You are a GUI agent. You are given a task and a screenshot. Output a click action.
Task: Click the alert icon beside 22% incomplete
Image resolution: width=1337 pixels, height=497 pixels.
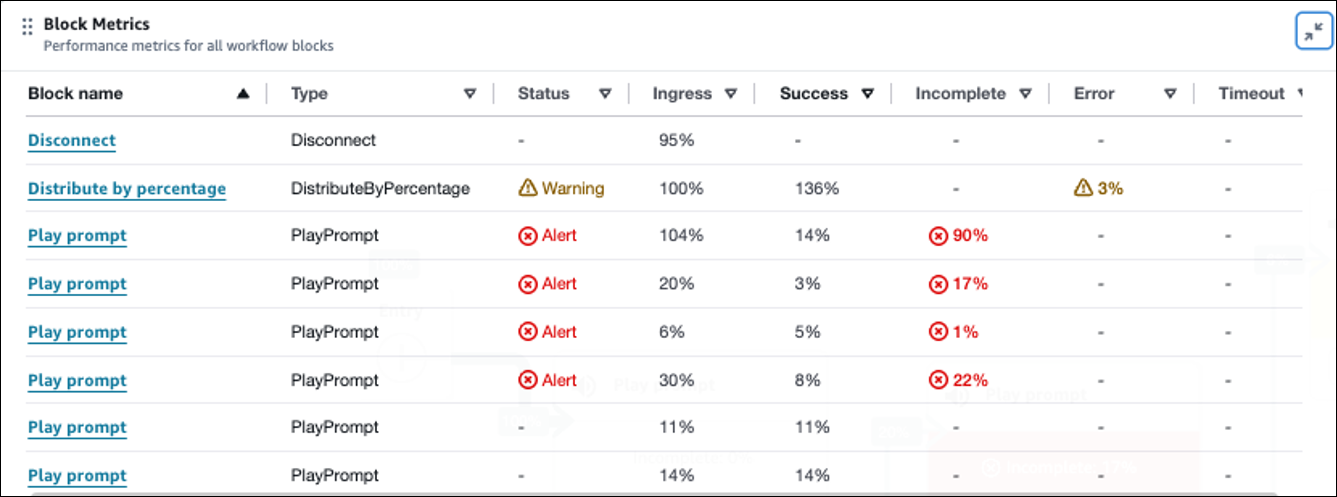pos(938,380)
